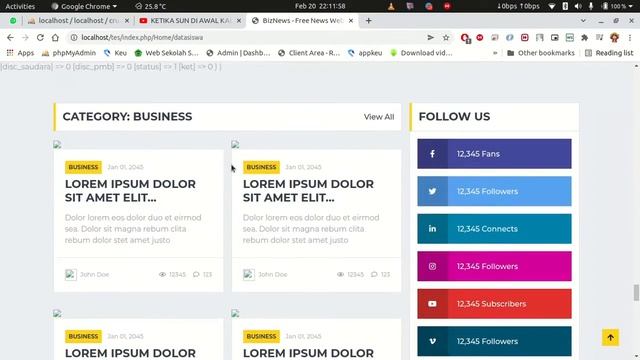Screen dimensions: 640x360
Task: Click the site information icon in address bar
Action: pos(74,38)
